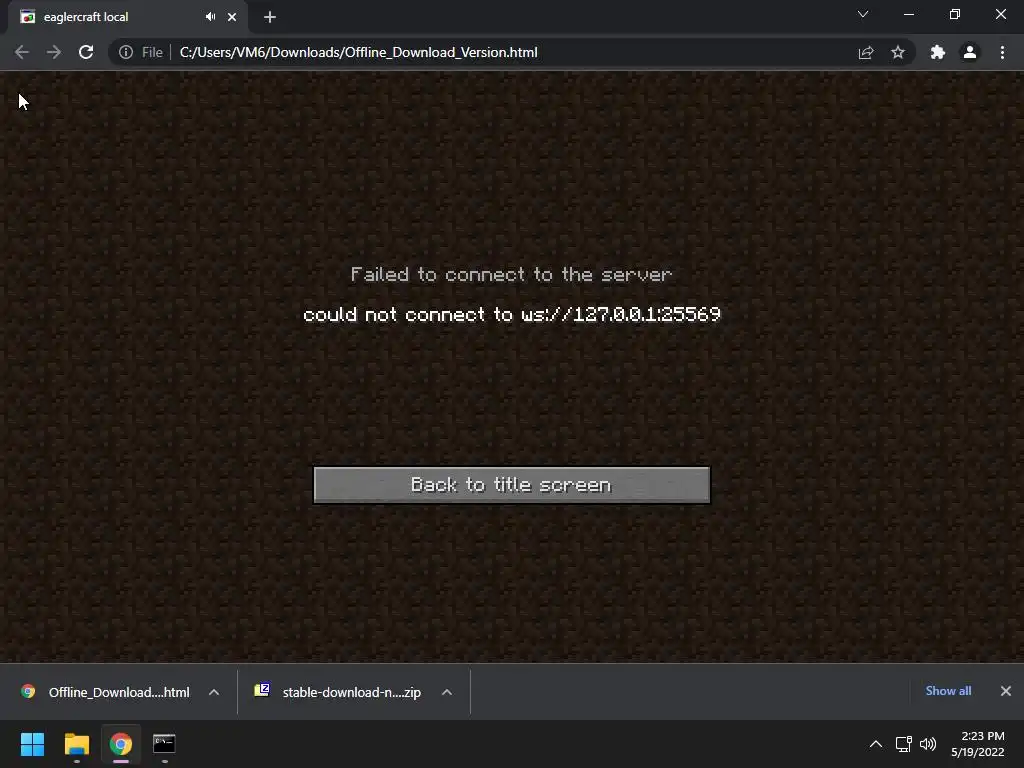Open File Explorer from taskbar

[76, 744]
